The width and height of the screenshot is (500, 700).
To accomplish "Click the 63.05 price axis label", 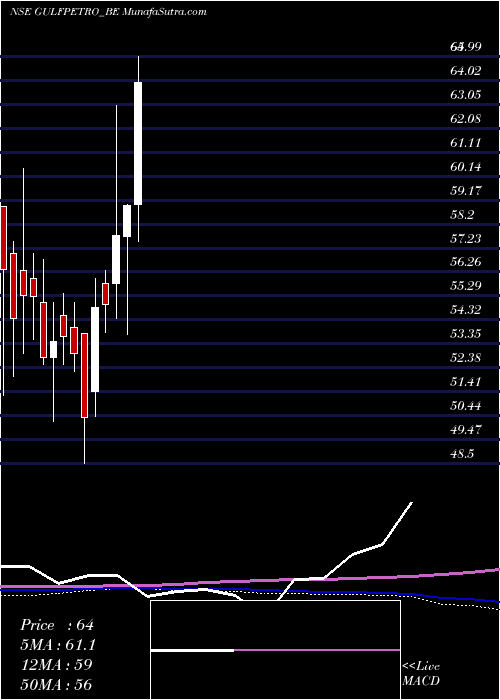I will [466, 95].
